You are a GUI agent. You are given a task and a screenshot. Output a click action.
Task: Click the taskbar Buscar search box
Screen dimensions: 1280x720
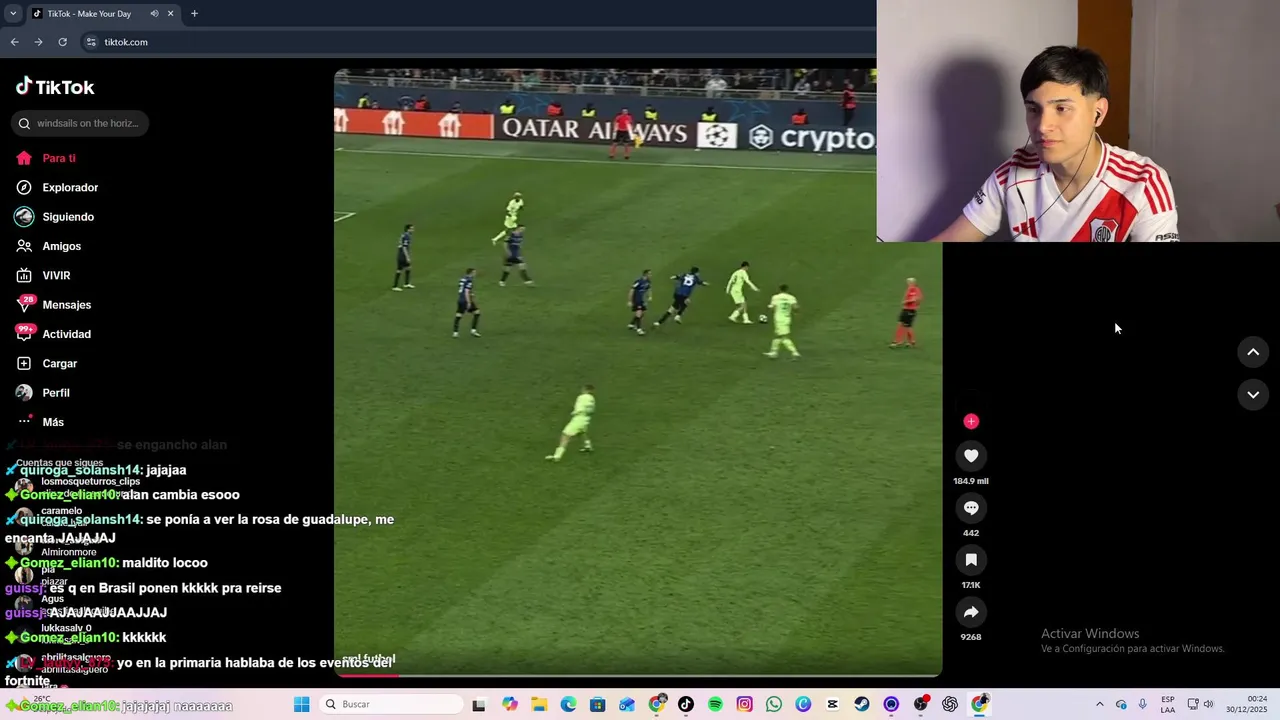(x=391, y=704)
